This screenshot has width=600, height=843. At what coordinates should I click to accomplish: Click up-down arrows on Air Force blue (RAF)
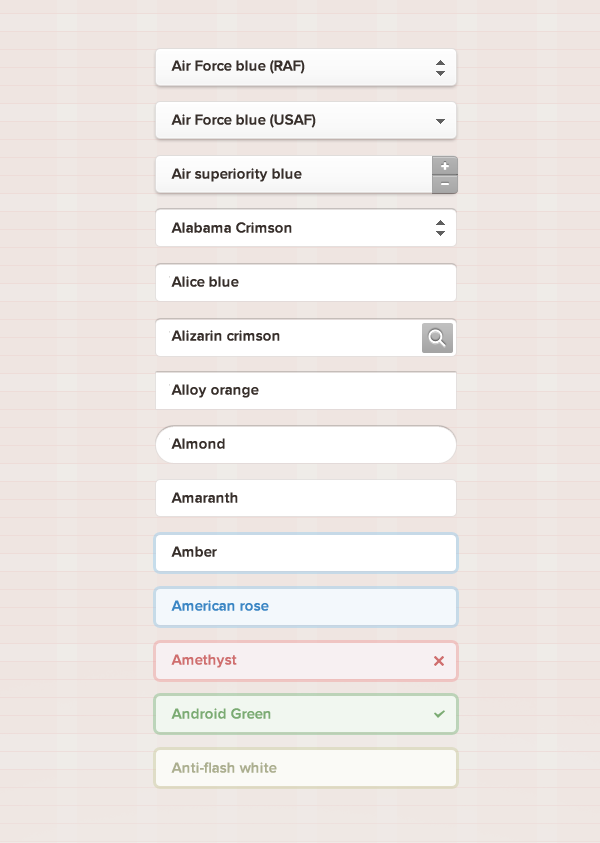pyautogui.click(x=440, y=68)
